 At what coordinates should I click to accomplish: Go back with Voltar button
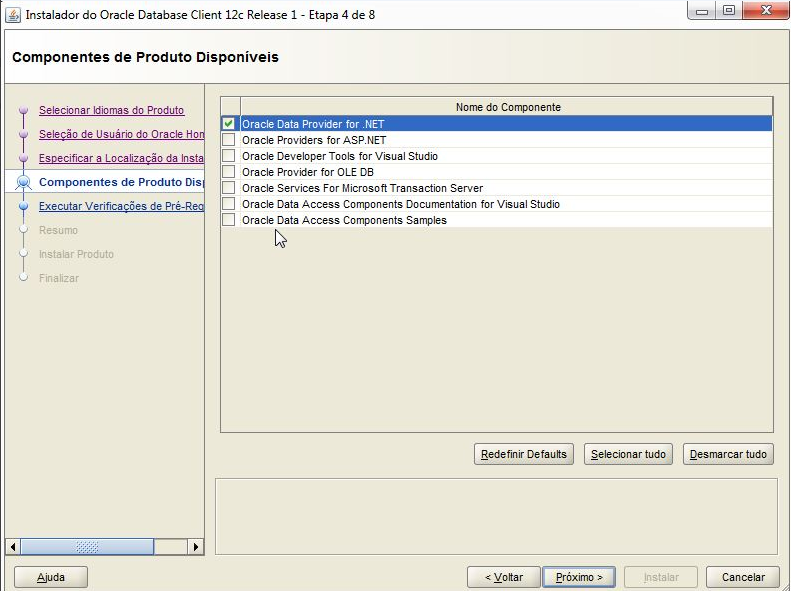click(x=503, y=577)
